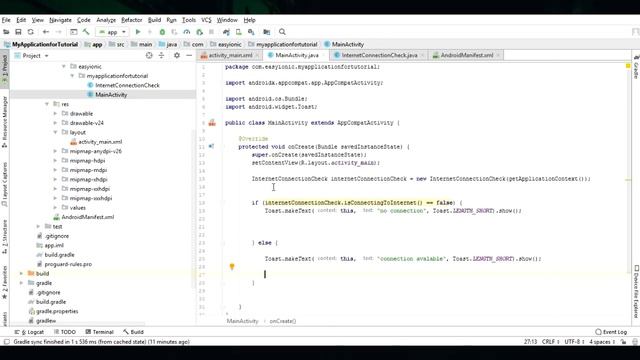The height and width of the screenshot is (360, 640).
Task: Expand the gradle folder in project tree
Action: tap(21, 283)
